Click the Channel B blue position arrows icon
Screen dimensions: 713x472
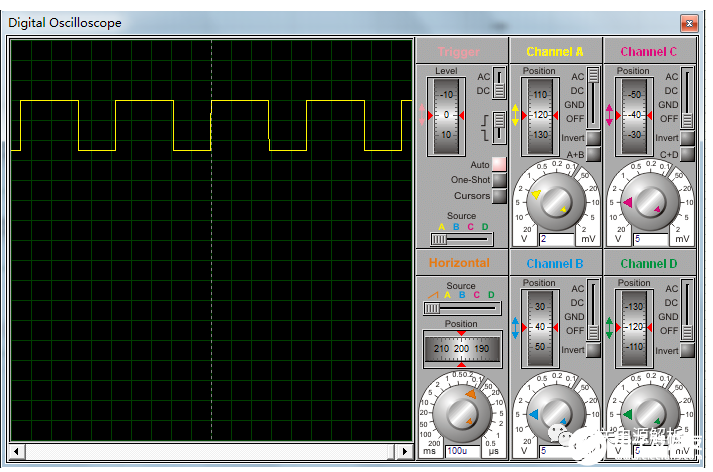coord(516,327)
